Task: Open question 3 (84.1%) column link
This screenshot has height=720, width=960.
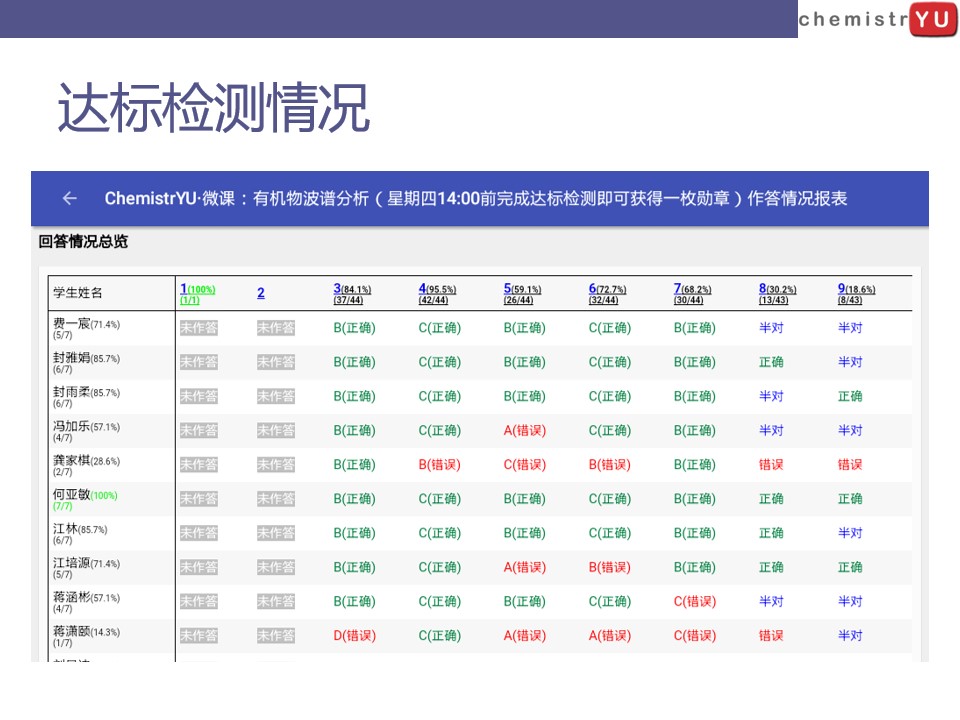Action: [x=352, y=293]
